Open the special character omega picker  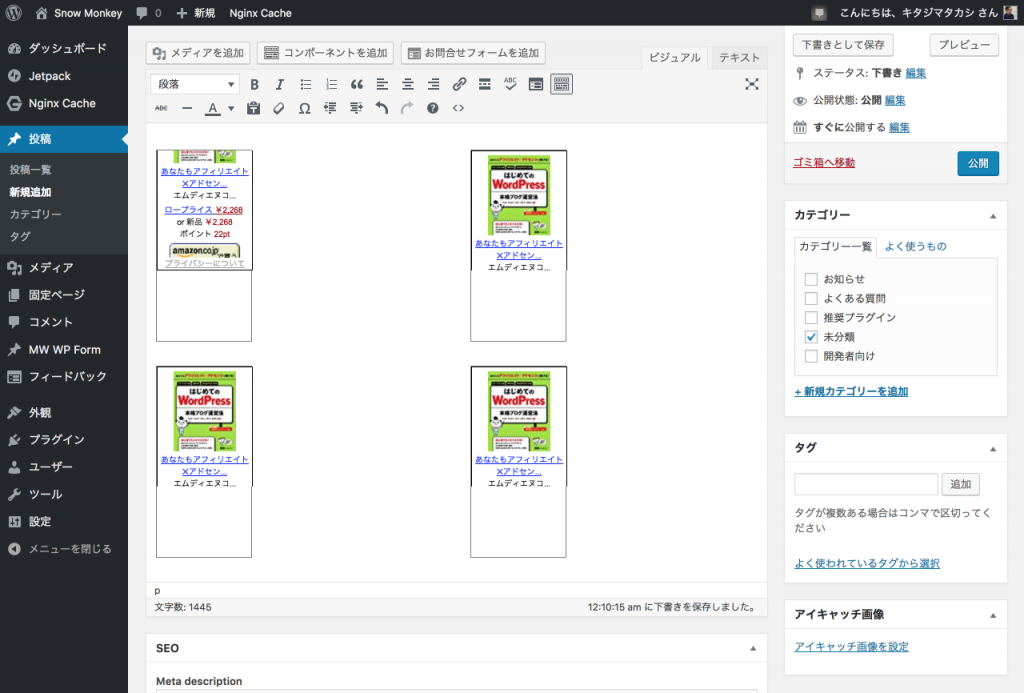304,108
